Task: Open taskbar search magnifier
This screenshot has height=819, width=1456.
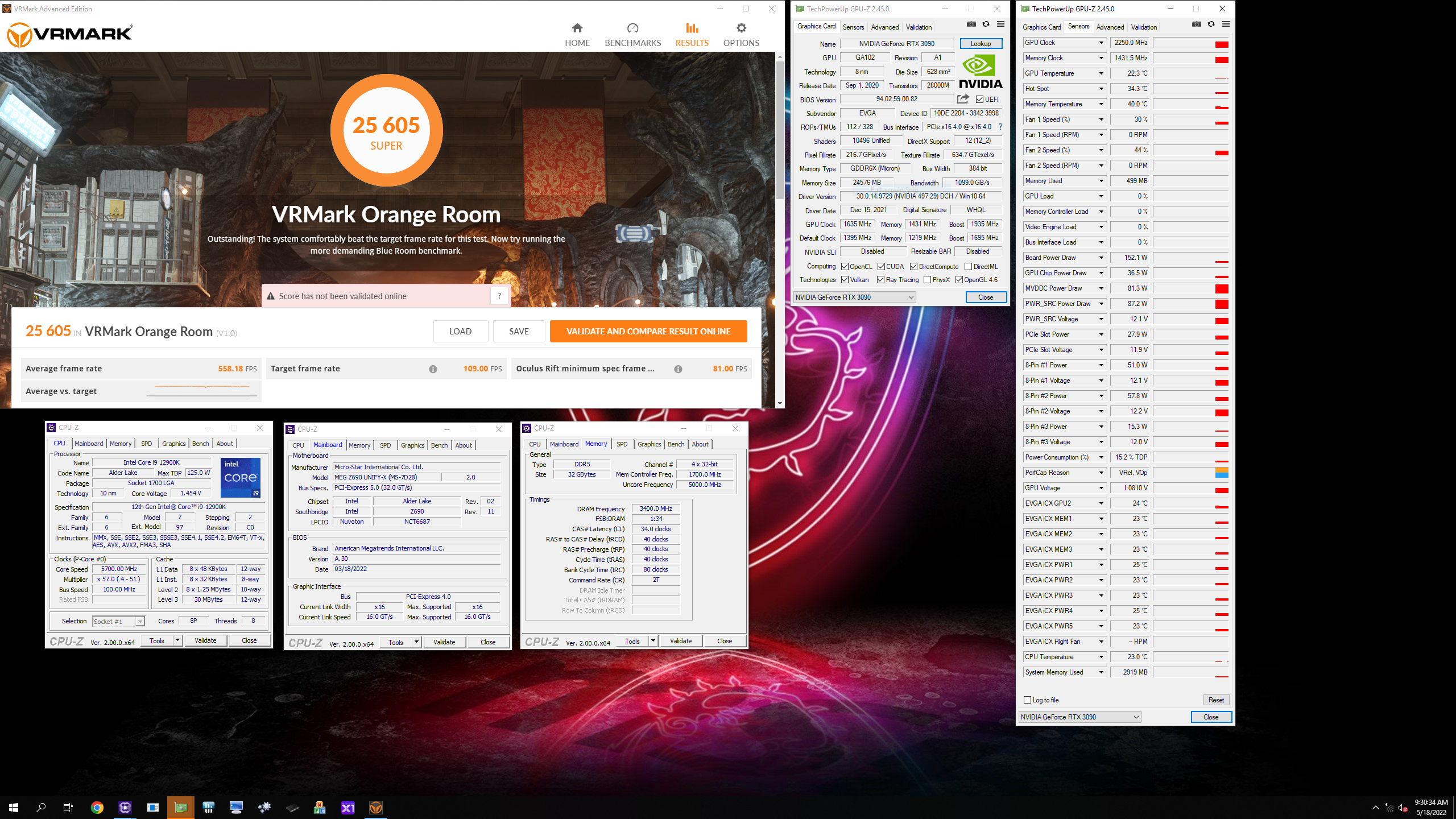Action: (41, 808)
